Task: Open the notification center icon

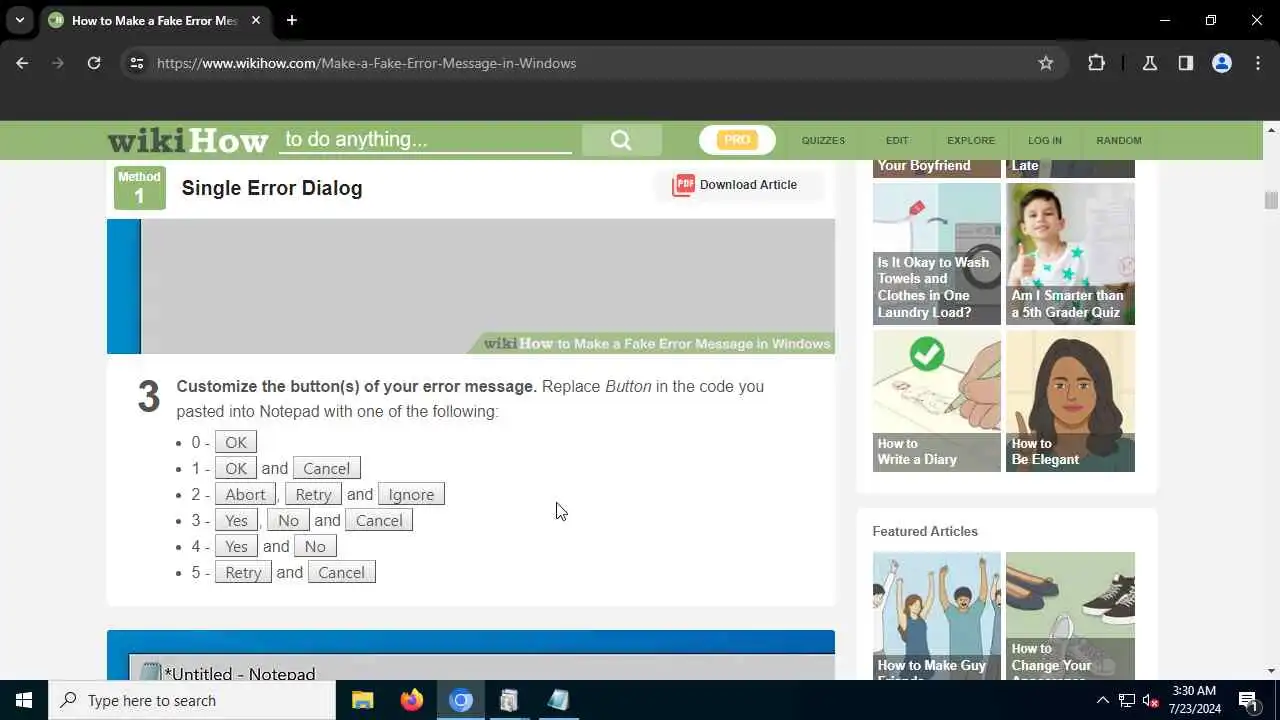Action: tap(1248, 700)
